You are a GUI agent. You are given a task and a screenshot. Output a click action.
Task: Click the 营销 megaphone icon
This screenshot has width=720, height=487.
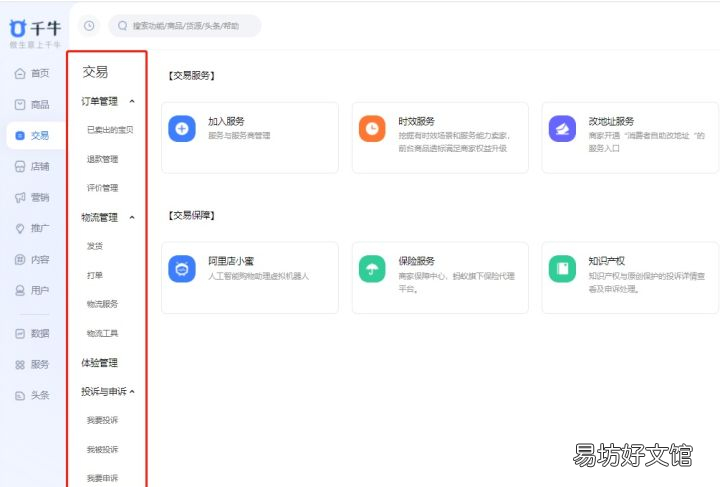[x=20, y=197]
